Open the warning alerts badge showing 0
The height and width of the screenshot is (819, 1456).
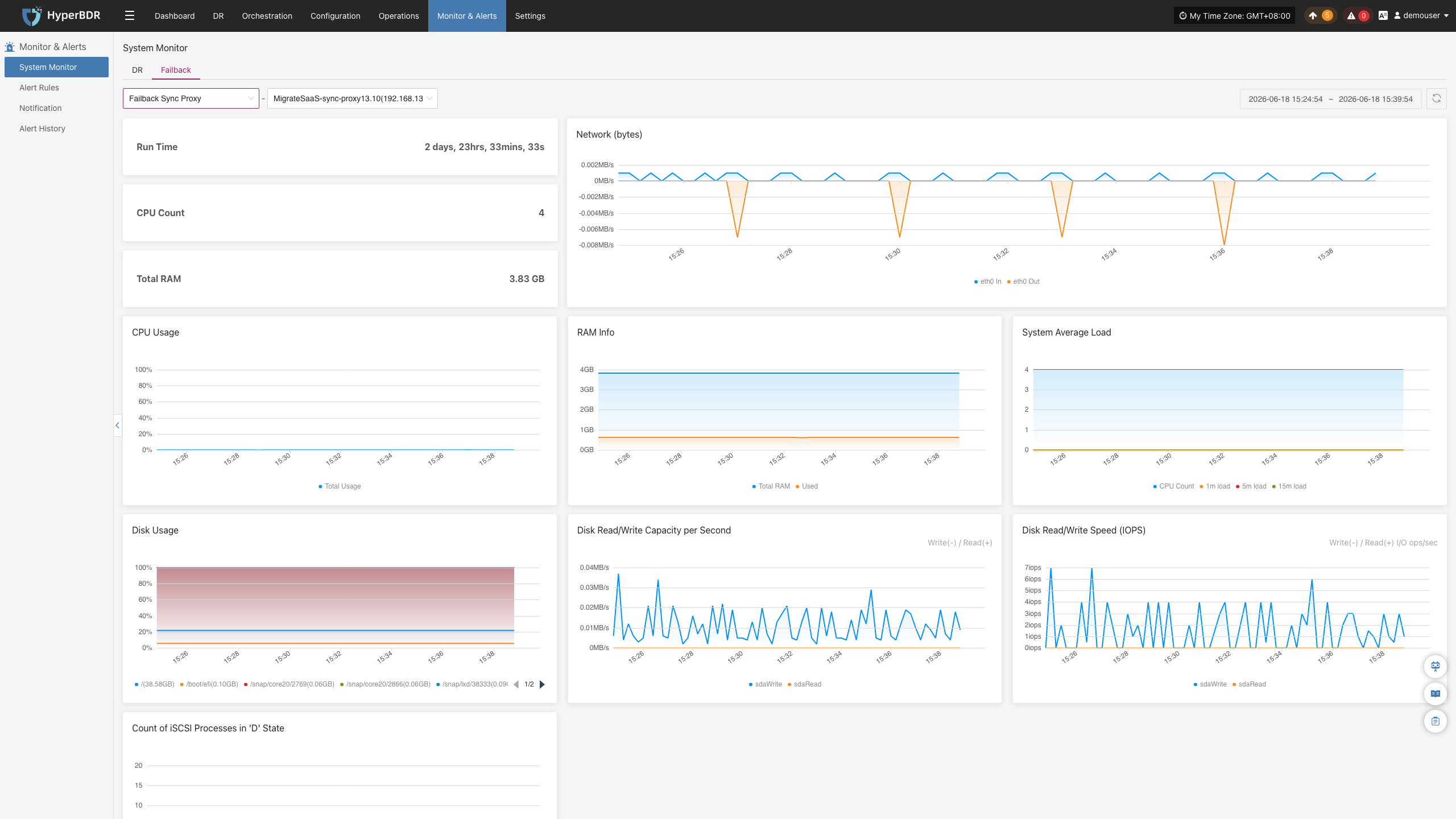(1358, 16)
